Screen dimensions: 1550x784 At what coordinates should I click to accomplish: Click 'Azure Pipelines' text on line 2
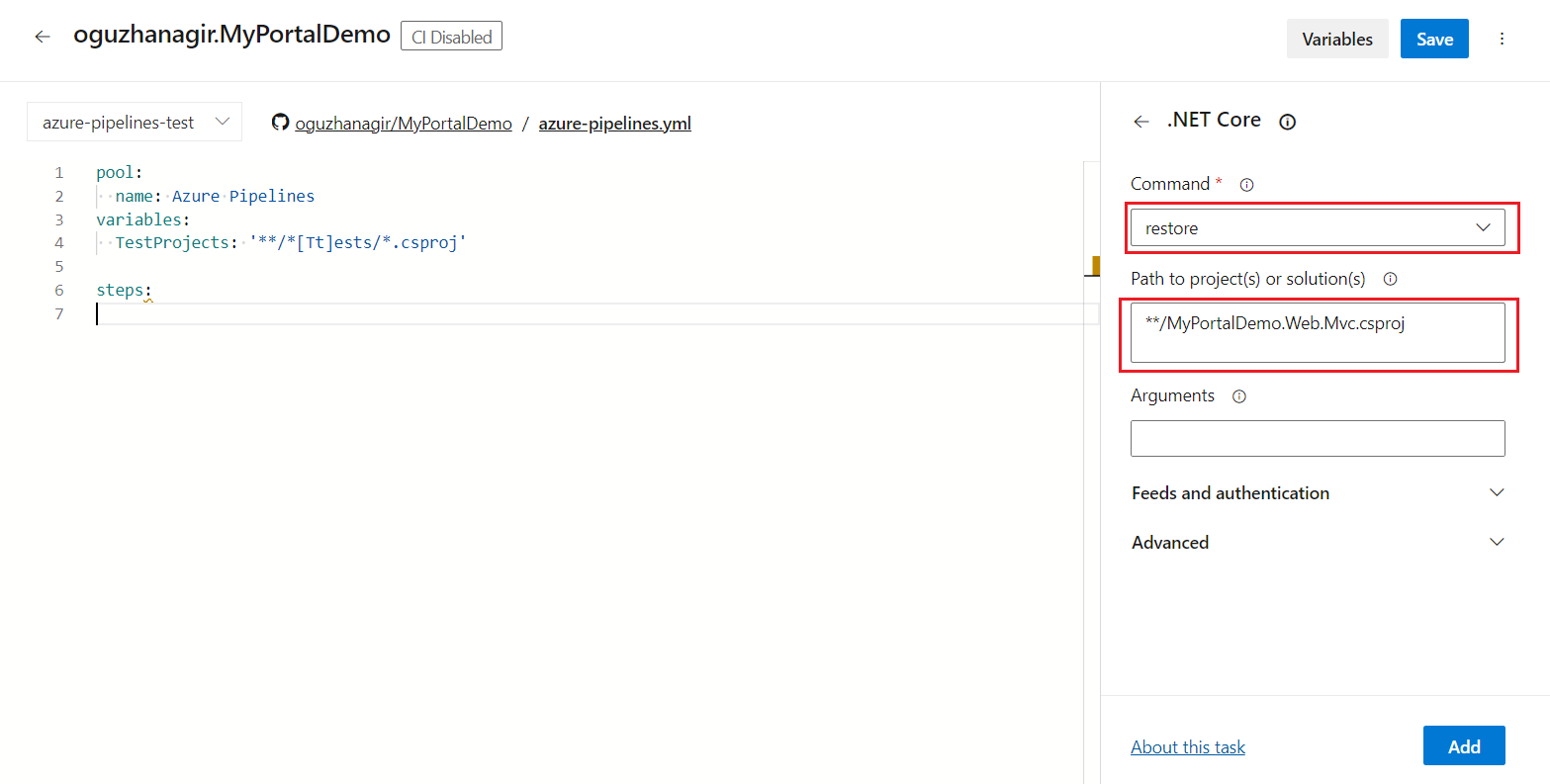(x=243, y=196)
